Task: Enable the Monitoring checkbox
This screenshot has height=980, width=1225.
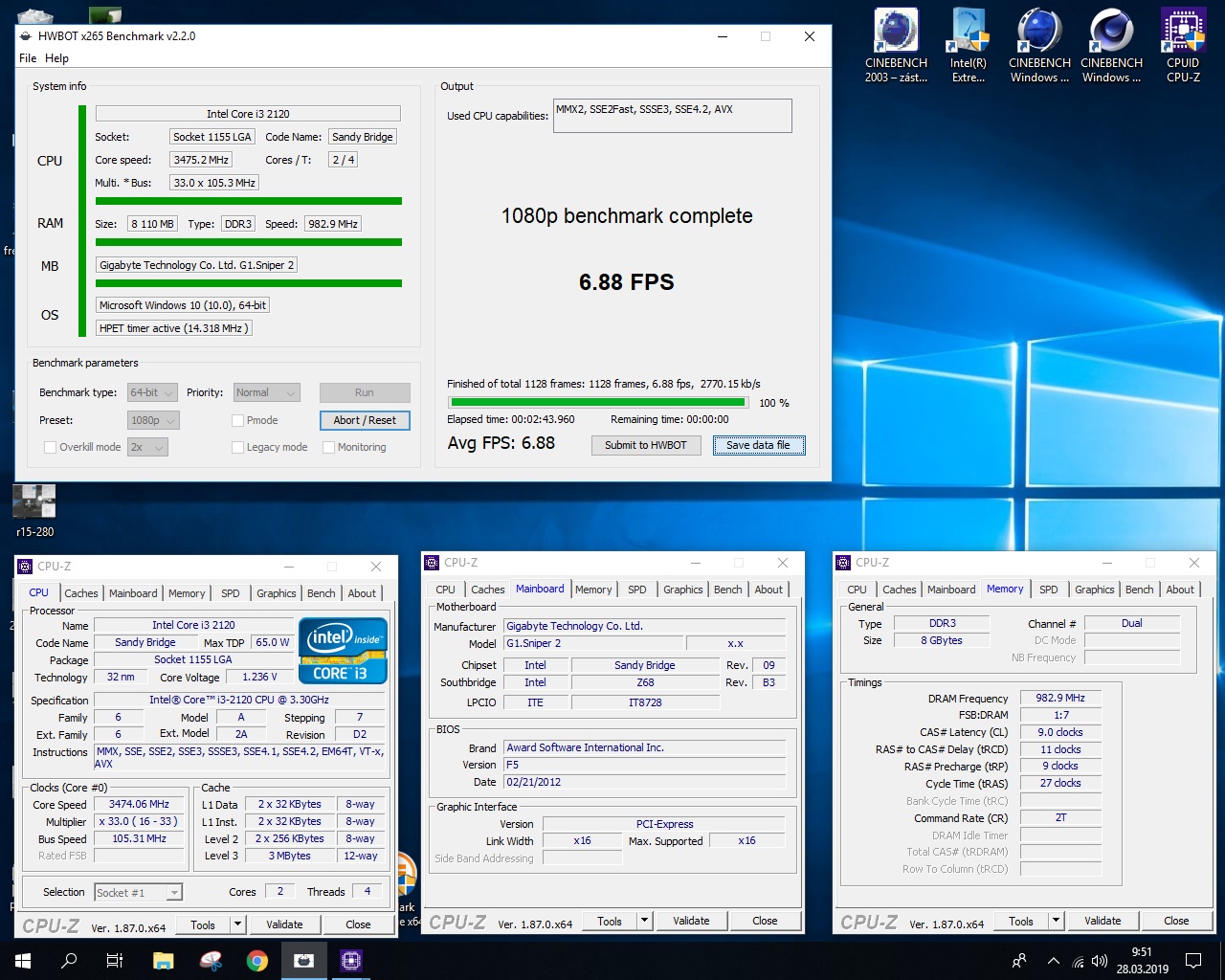Action: (328, 447)
